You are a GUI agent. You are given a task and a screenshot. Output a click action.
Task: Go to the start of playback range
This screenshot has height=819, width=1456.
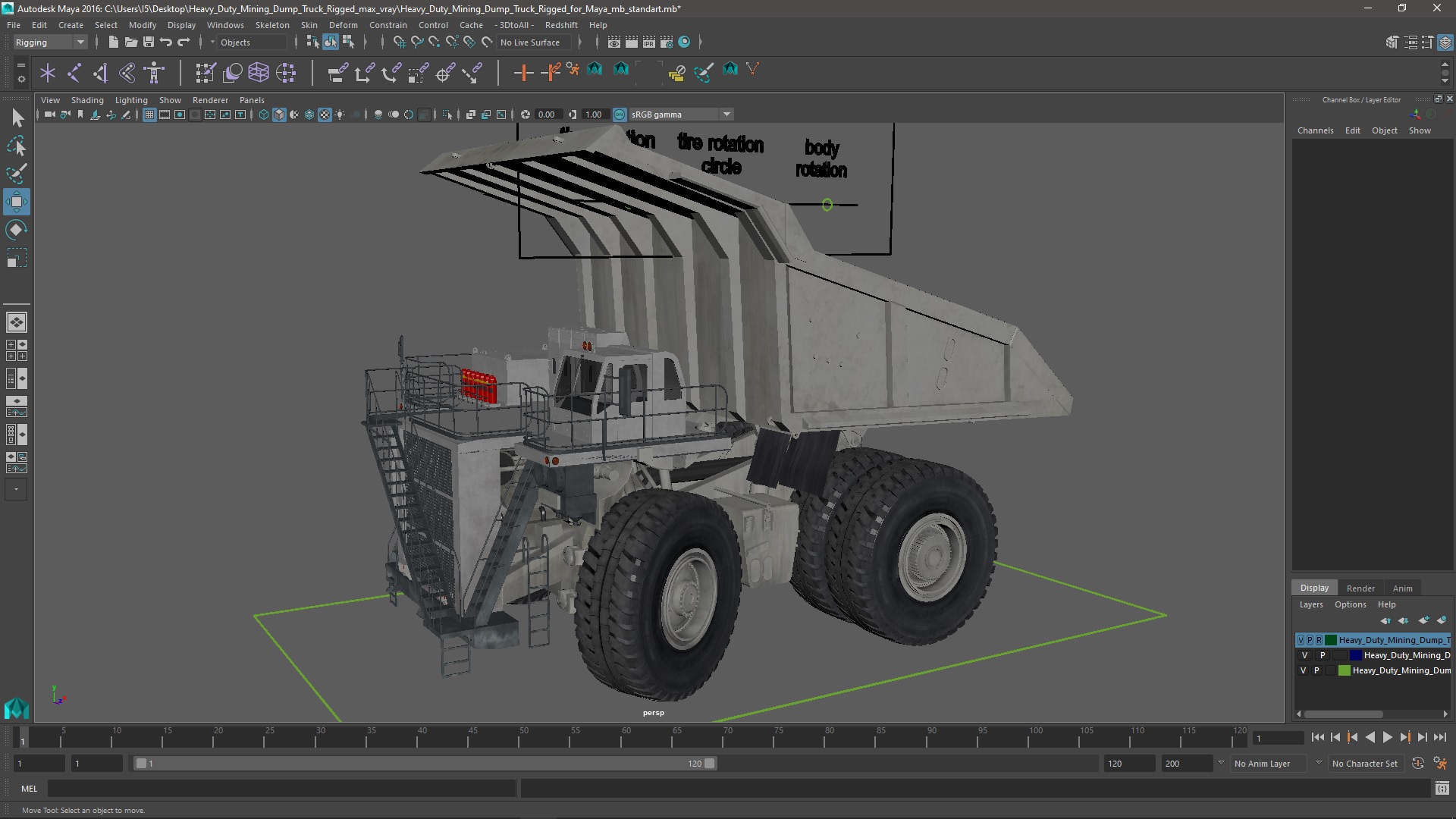(x=1317, y=737)
